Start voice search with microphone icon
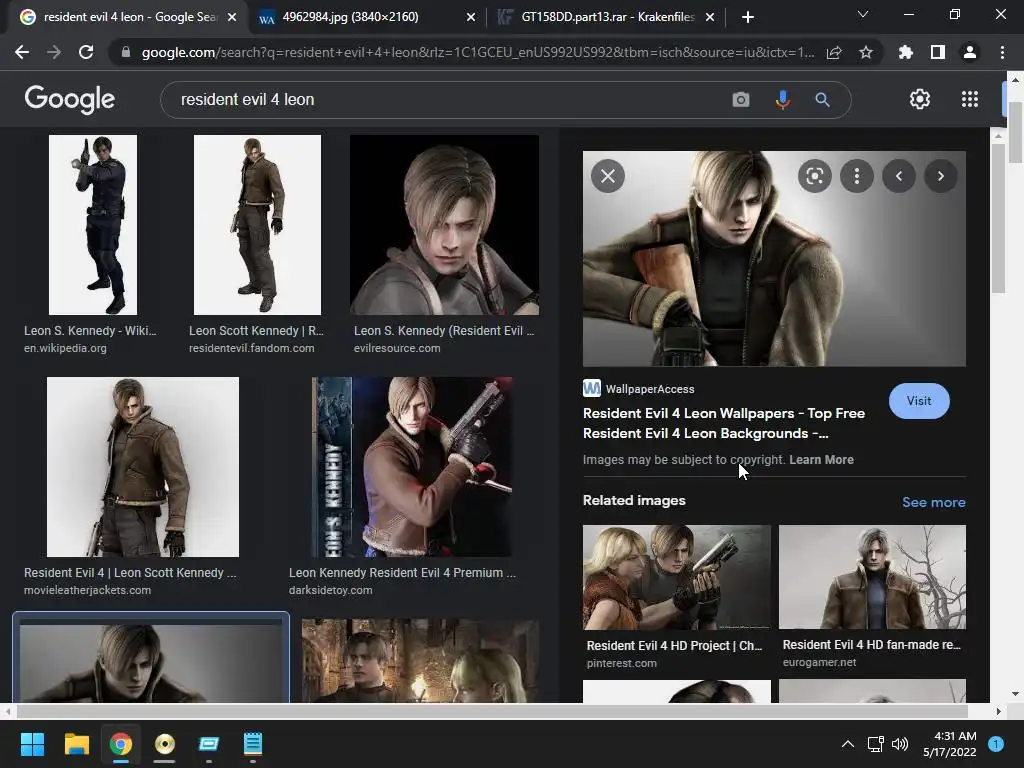 (782, 100)
